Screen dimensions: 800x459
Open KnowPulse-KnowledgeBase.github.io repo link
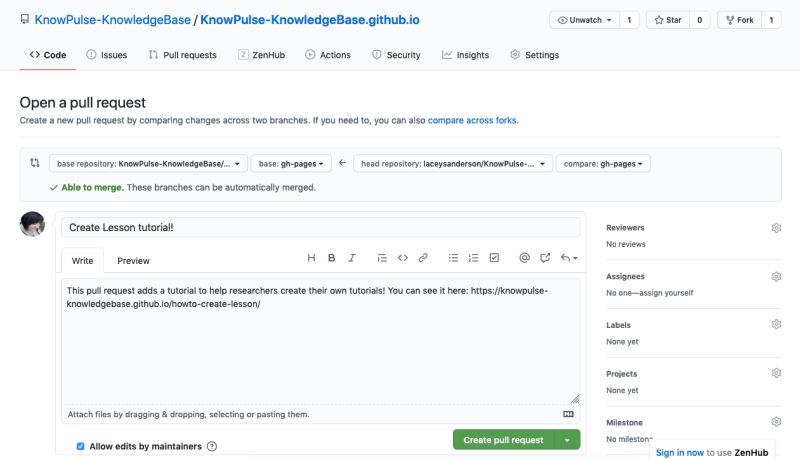310,20
